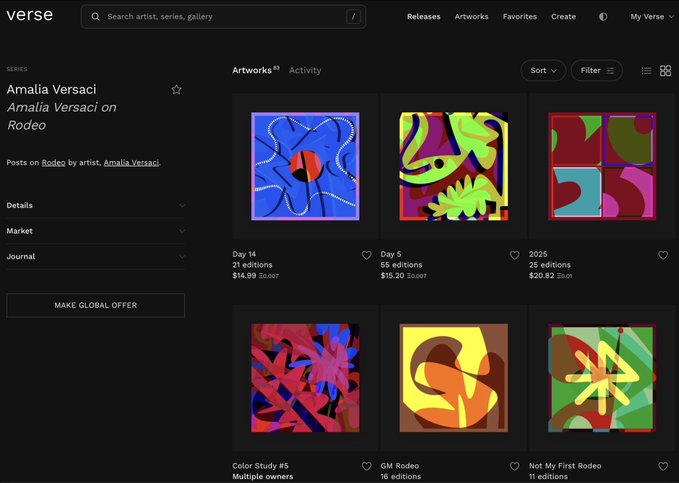
Task: Click the Multiple owners text
Action: coord(262,477)
